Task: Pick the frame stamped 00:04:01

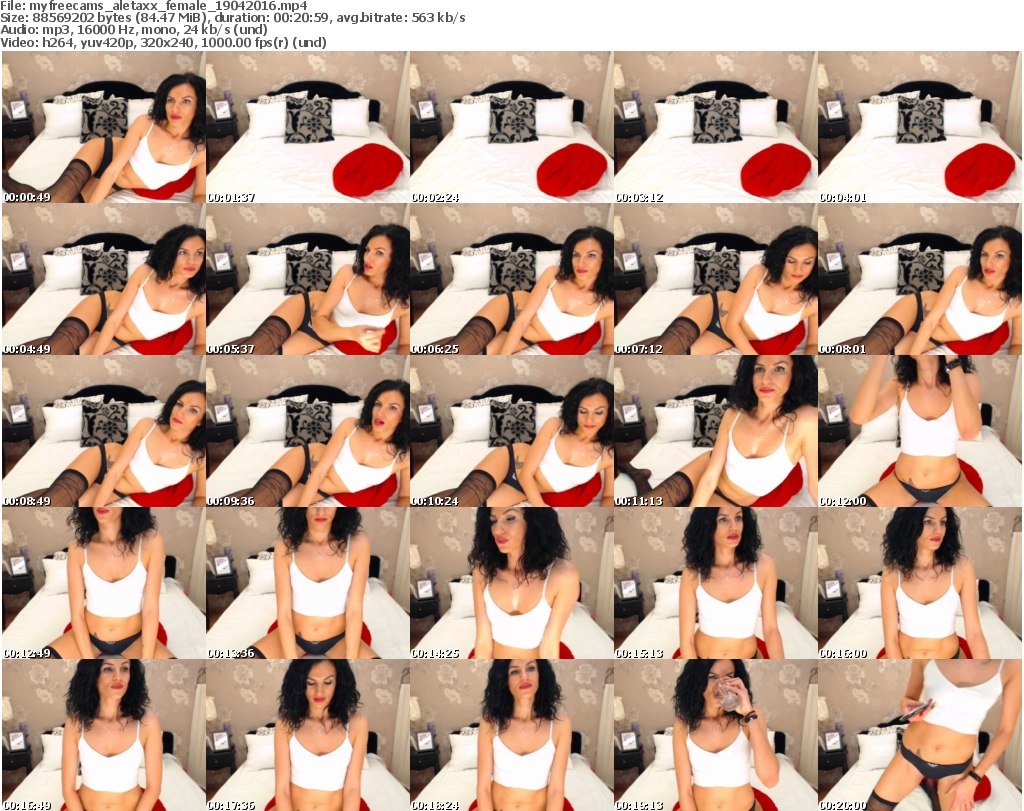Action: (x=919, y=127)
